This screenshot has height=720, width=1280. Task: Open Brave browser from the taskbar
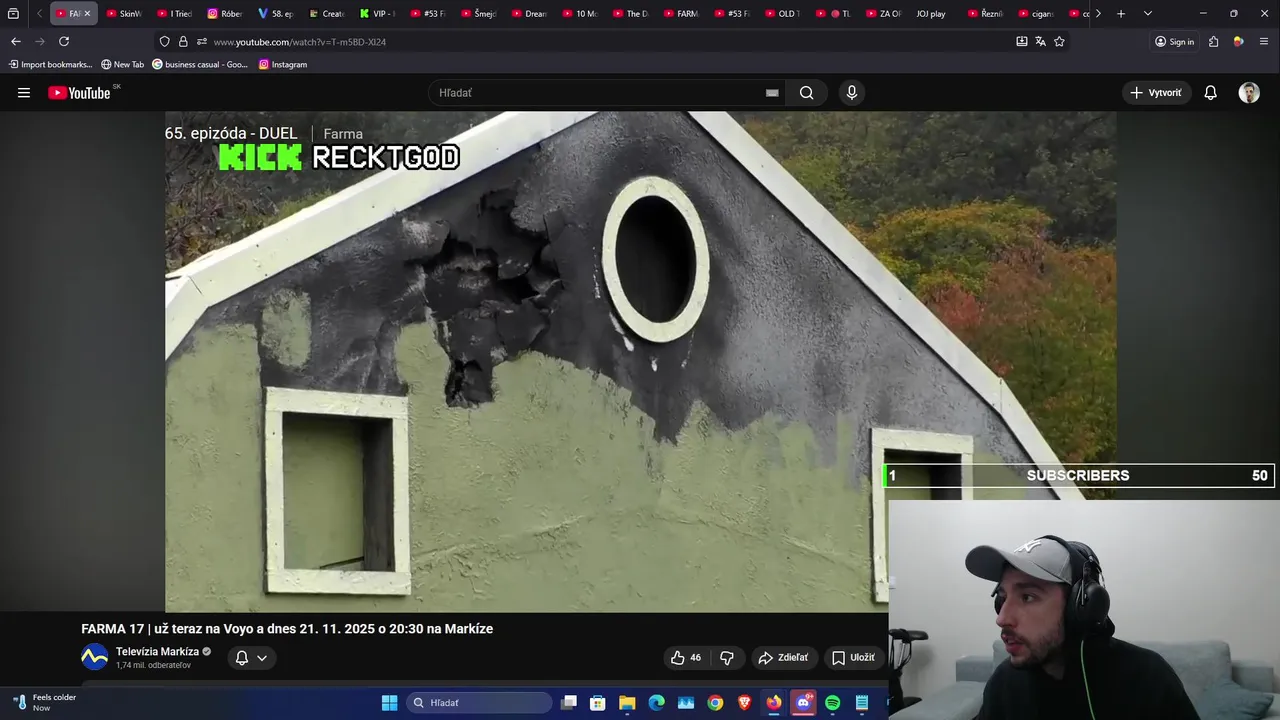(x=744, y=703)
